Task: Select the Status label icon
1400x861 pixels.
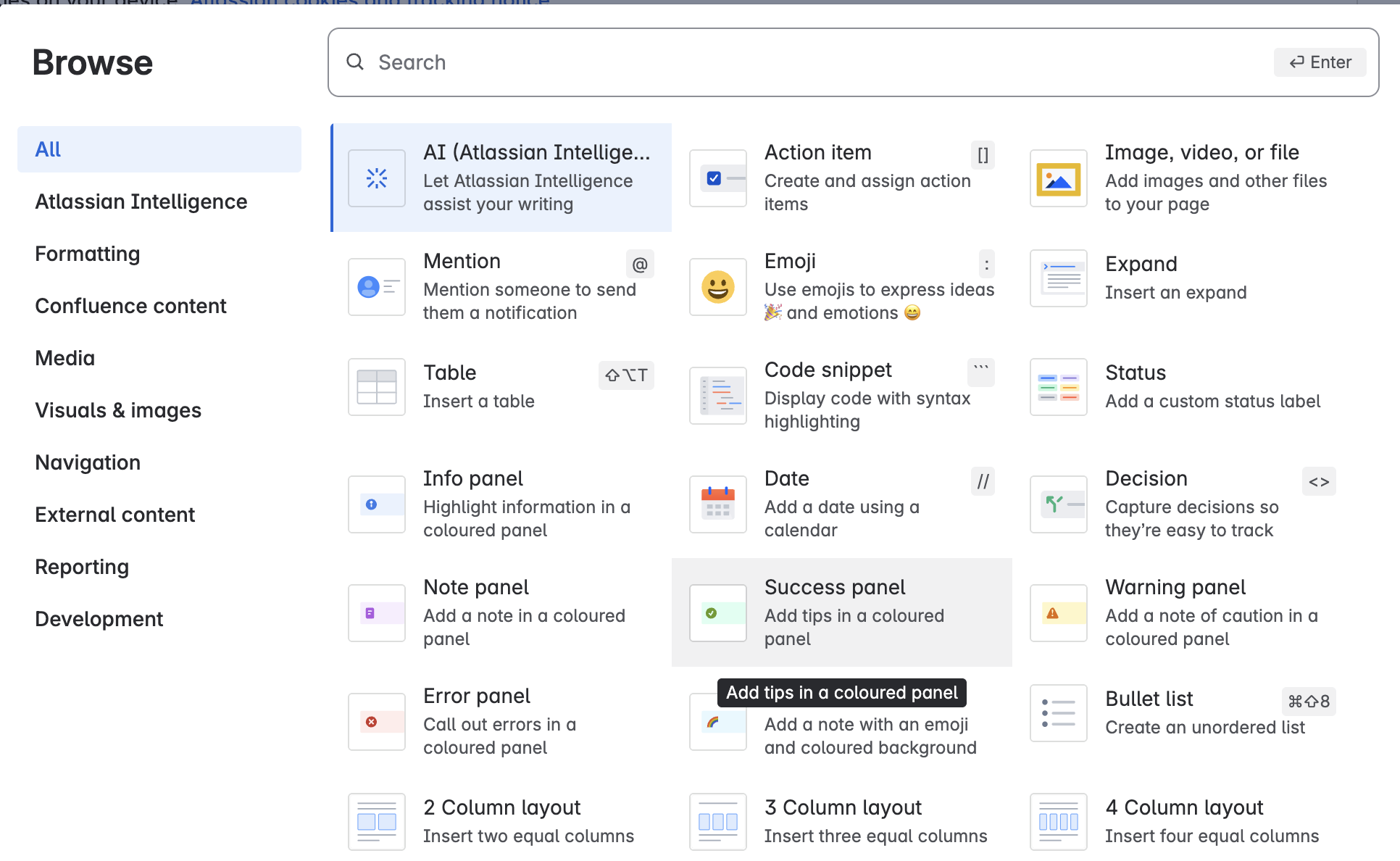Action: pos(1059,387)
